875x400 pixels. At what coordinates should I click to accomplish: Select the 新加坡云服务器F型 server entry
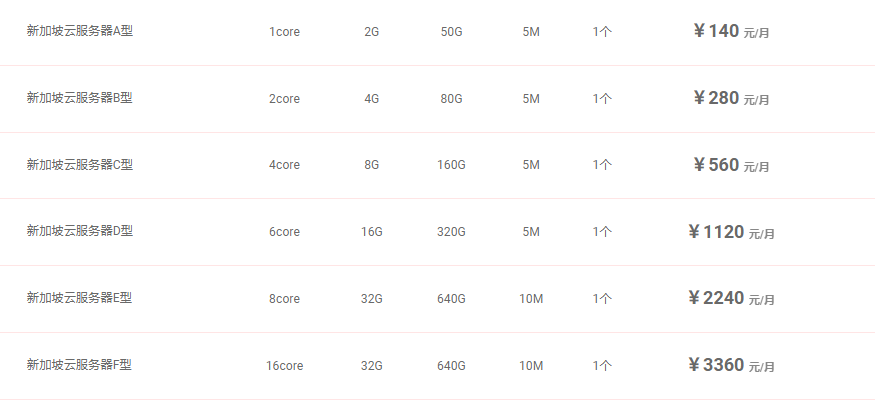point(80,365)
